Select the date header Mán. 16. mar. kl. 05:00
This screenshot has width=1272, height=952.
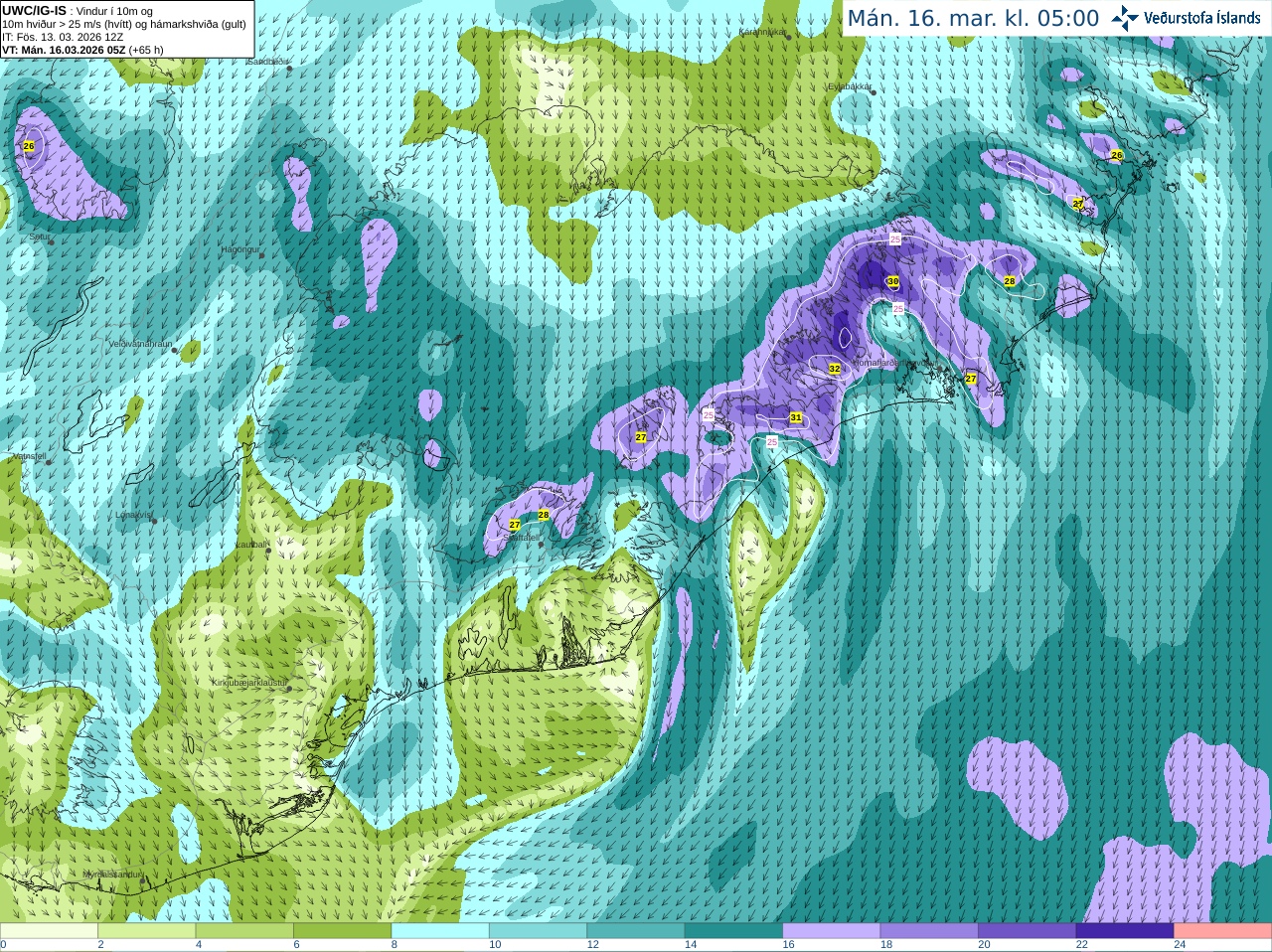(973, 18)
